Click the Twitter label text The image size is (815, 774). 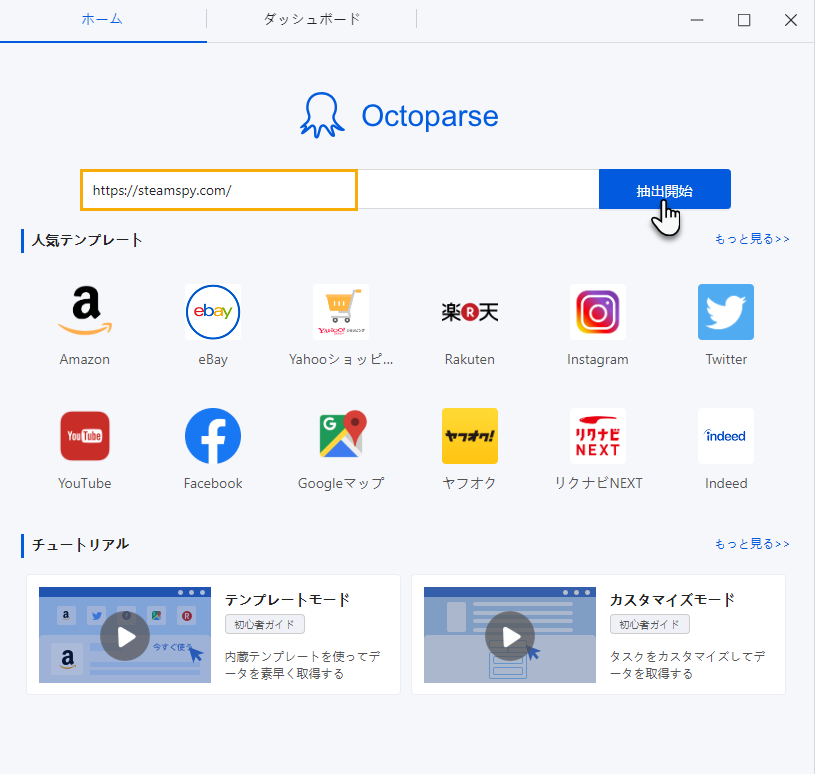[x=726, y=359]
